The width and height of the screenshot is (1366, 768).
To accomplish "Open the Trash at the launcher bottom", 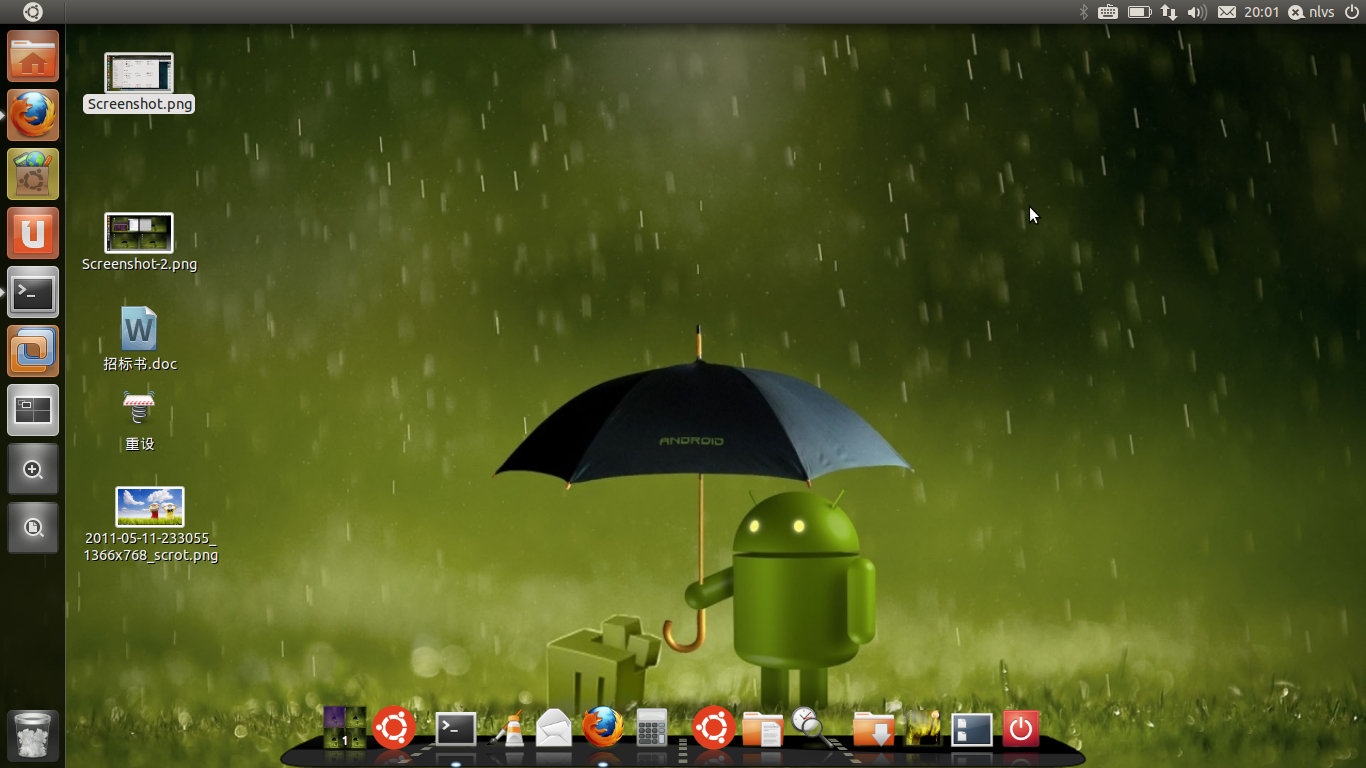I will pos(33,736).
